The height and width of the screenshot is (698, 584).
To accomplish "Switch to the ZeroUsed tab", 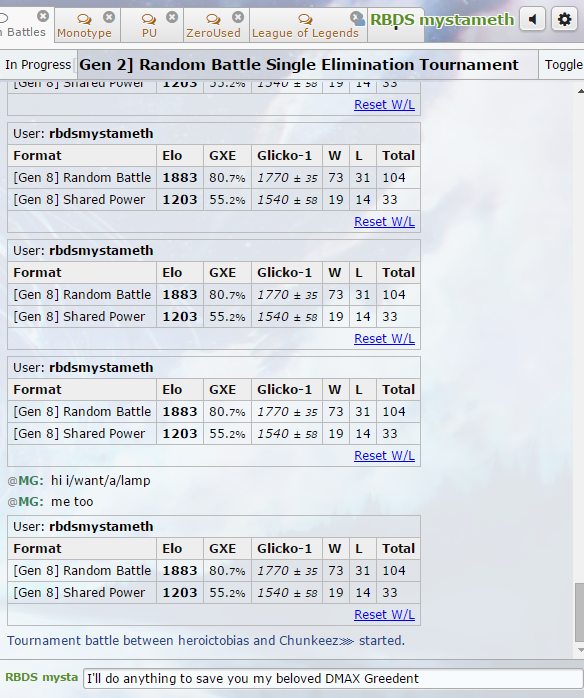I will [x=213, y=25].
